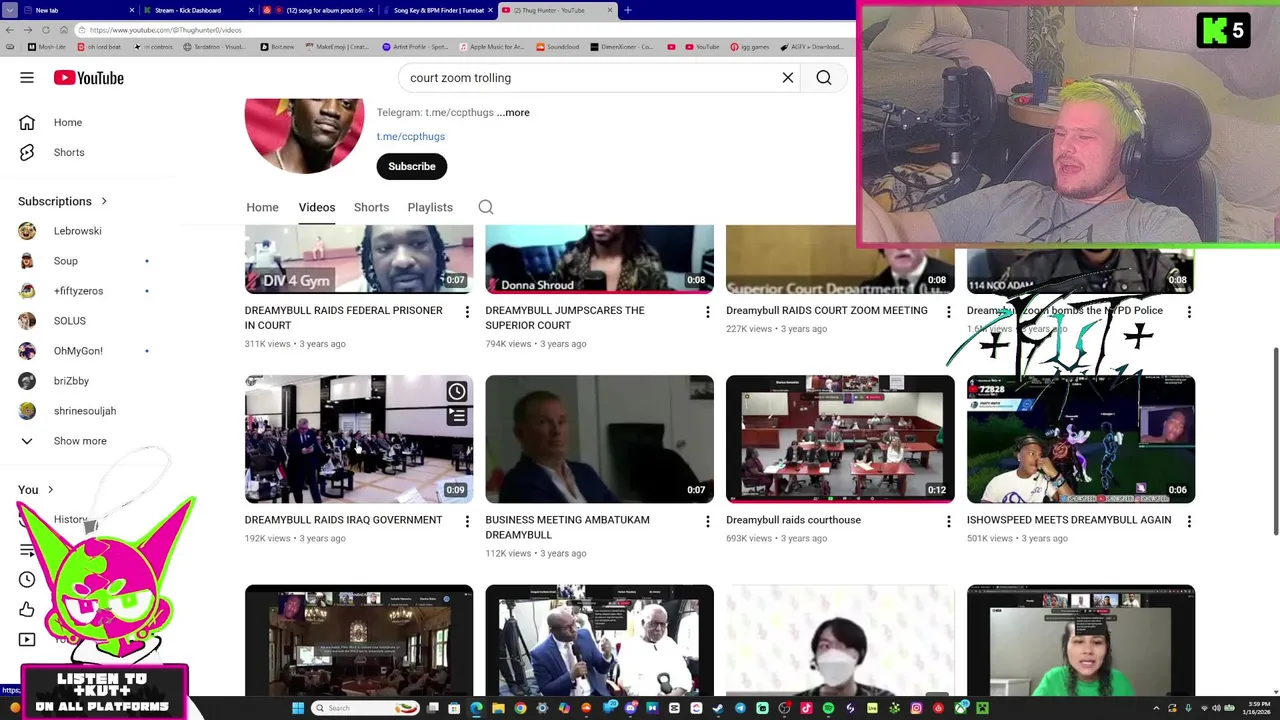Image resolution: width=1280 pixels, height=720 pixels.
Task: Click the Watch later clock in sidebar
Action: tap(27, 580)
